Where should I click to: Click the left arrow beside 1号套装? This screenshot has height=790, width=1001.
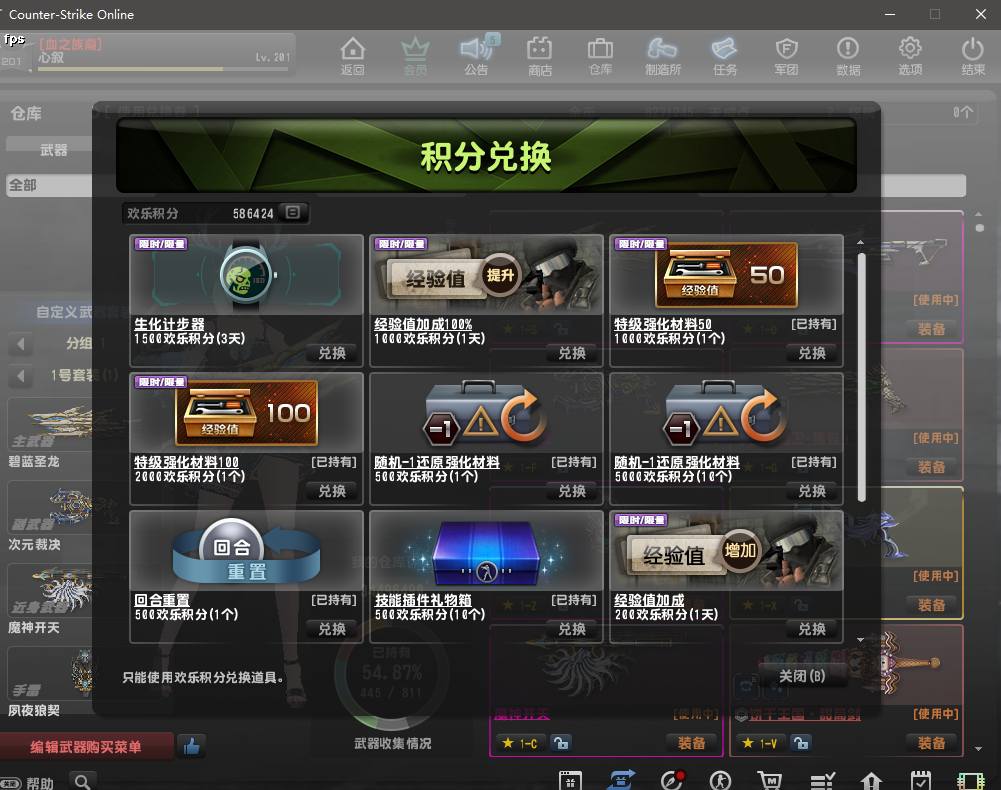pos(20,376)
